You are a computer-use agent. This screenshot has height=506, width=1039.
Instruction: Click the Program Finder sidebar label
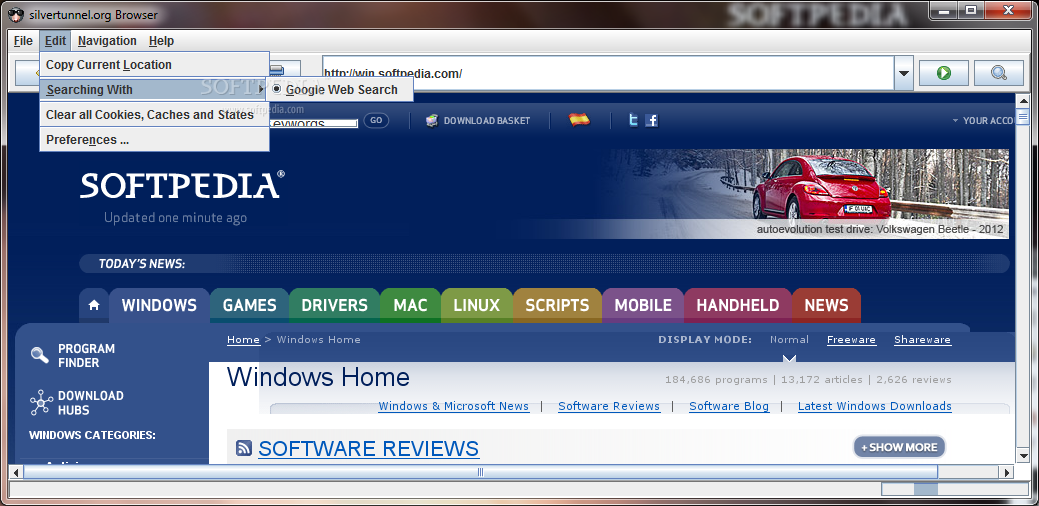pyautogui.click(x=86, y=356)
